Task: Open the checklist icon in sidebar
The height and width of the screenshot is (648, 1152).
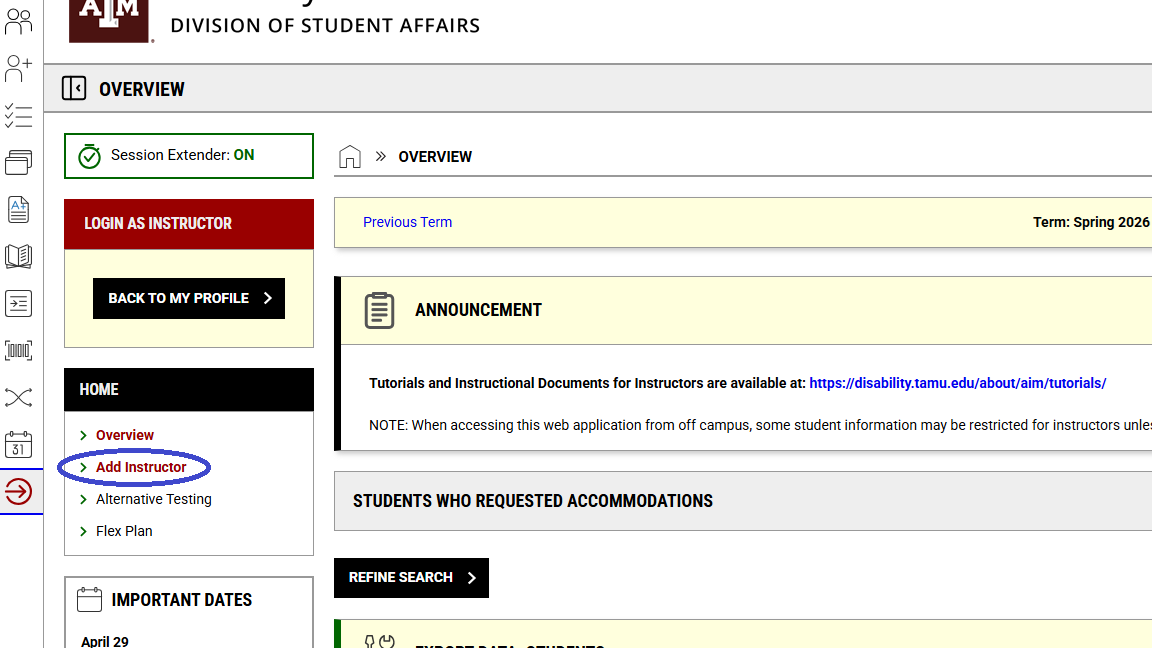Action: (19, 116)
